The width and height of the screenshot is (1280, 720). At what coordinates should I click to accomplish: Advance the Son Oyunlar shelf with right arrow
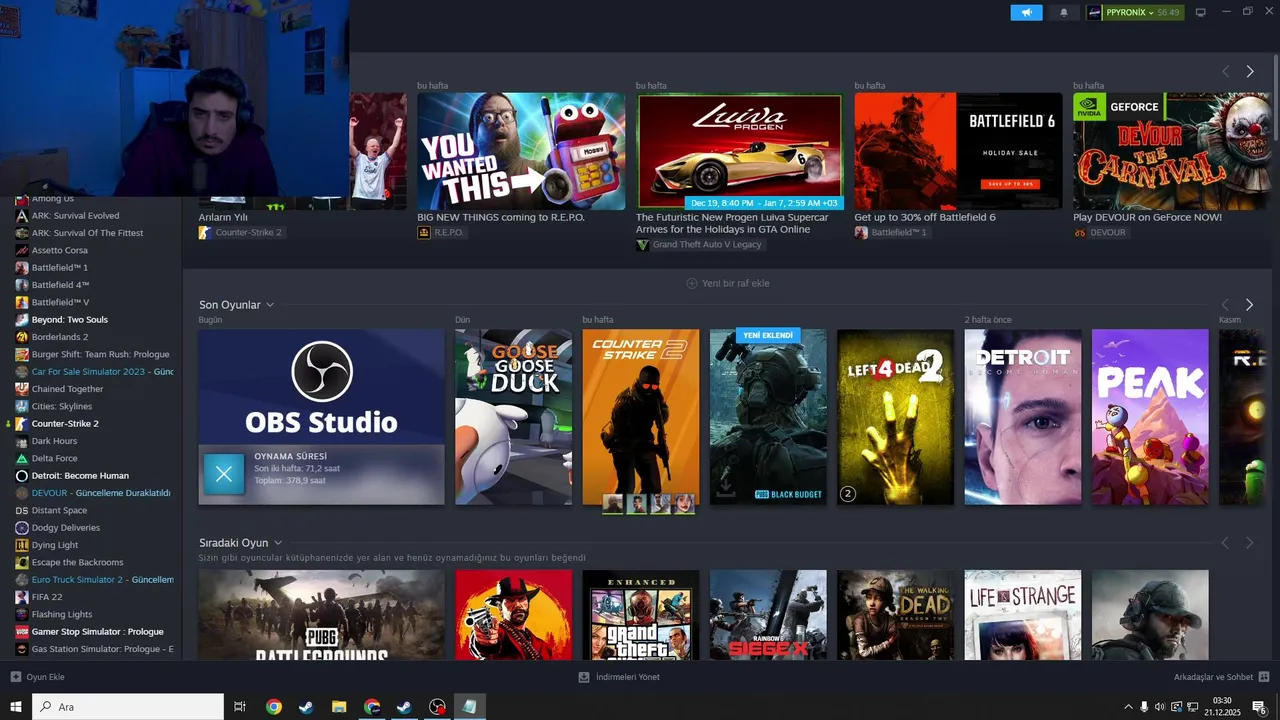click(x=1249, y=305)
